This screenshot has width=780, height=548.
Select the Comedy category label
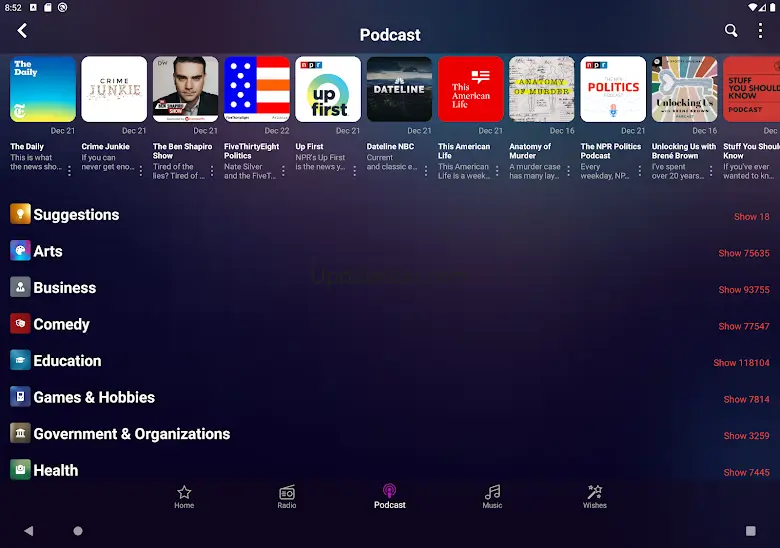61,324
